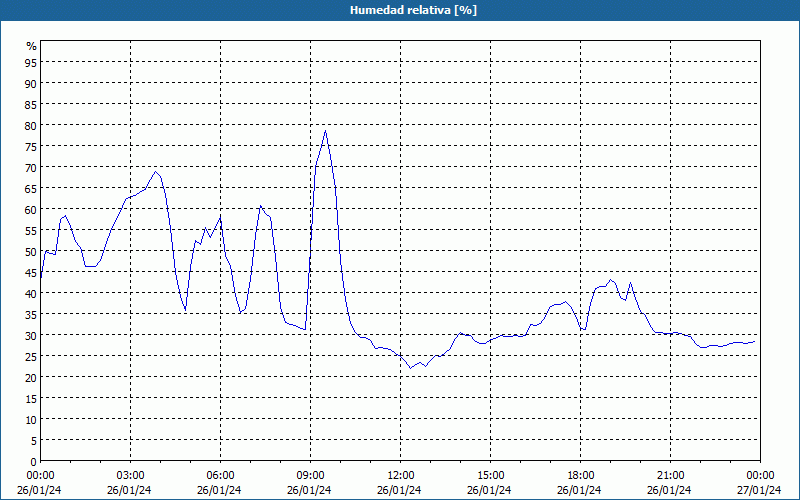The height and width of the screenshot is (500, 800).
Task: Select the 03:00 time label
Action: (130, 476)
